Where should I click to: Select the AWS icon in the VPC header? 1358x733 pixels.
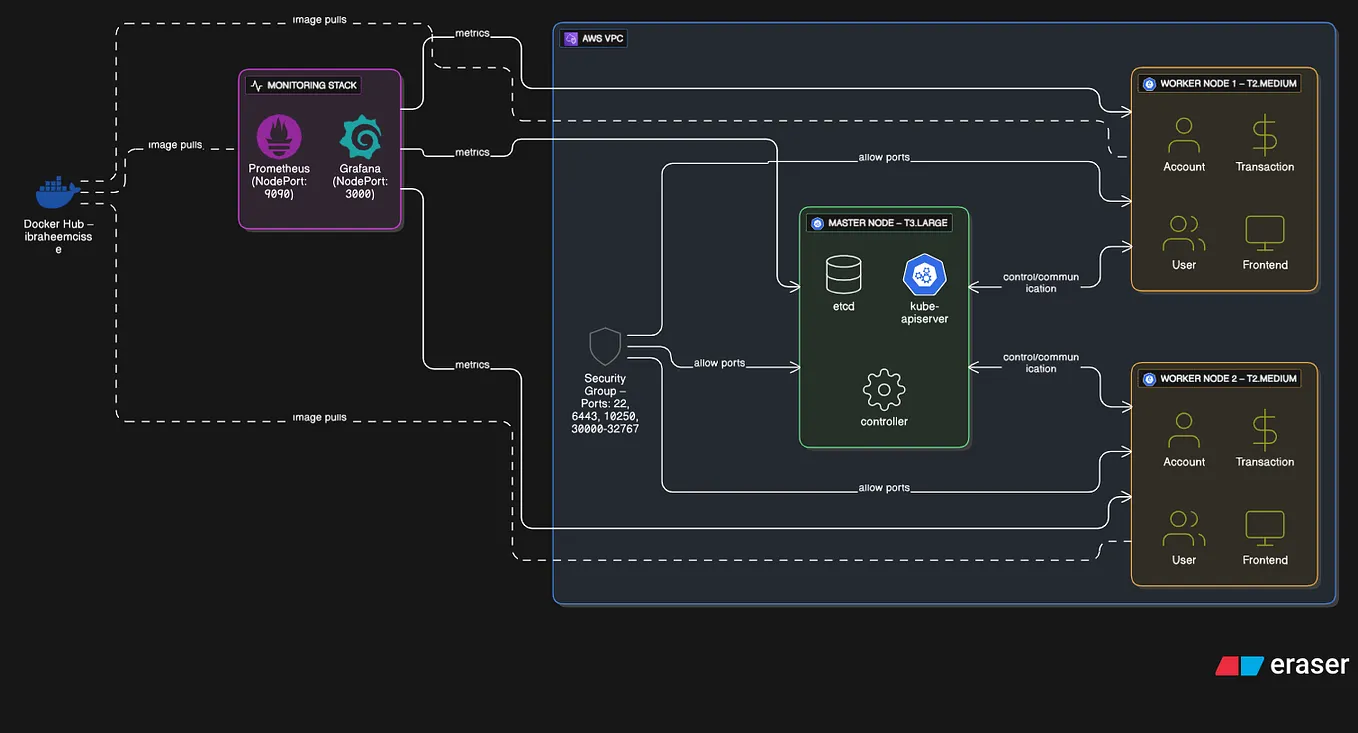pos(570,38)
